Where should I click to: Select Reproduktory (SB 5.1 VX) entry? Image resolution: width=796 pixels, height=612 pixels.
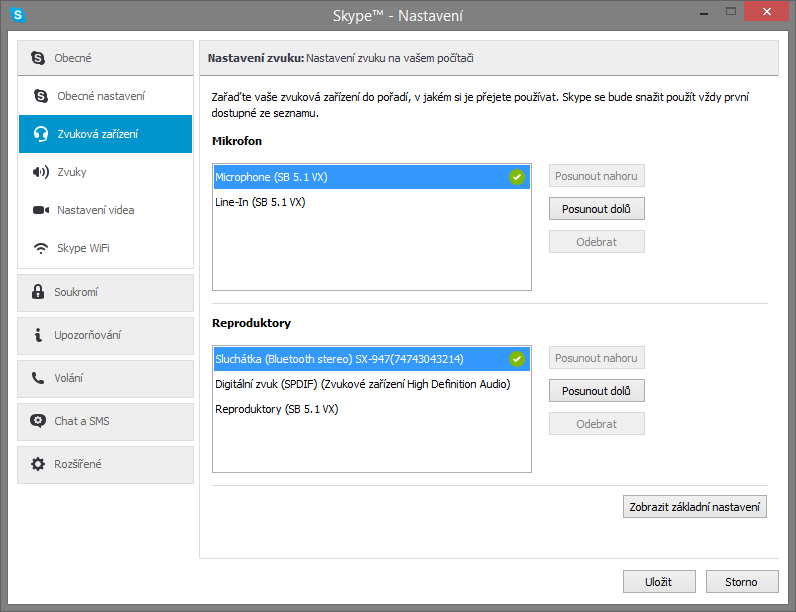[372, 409]
